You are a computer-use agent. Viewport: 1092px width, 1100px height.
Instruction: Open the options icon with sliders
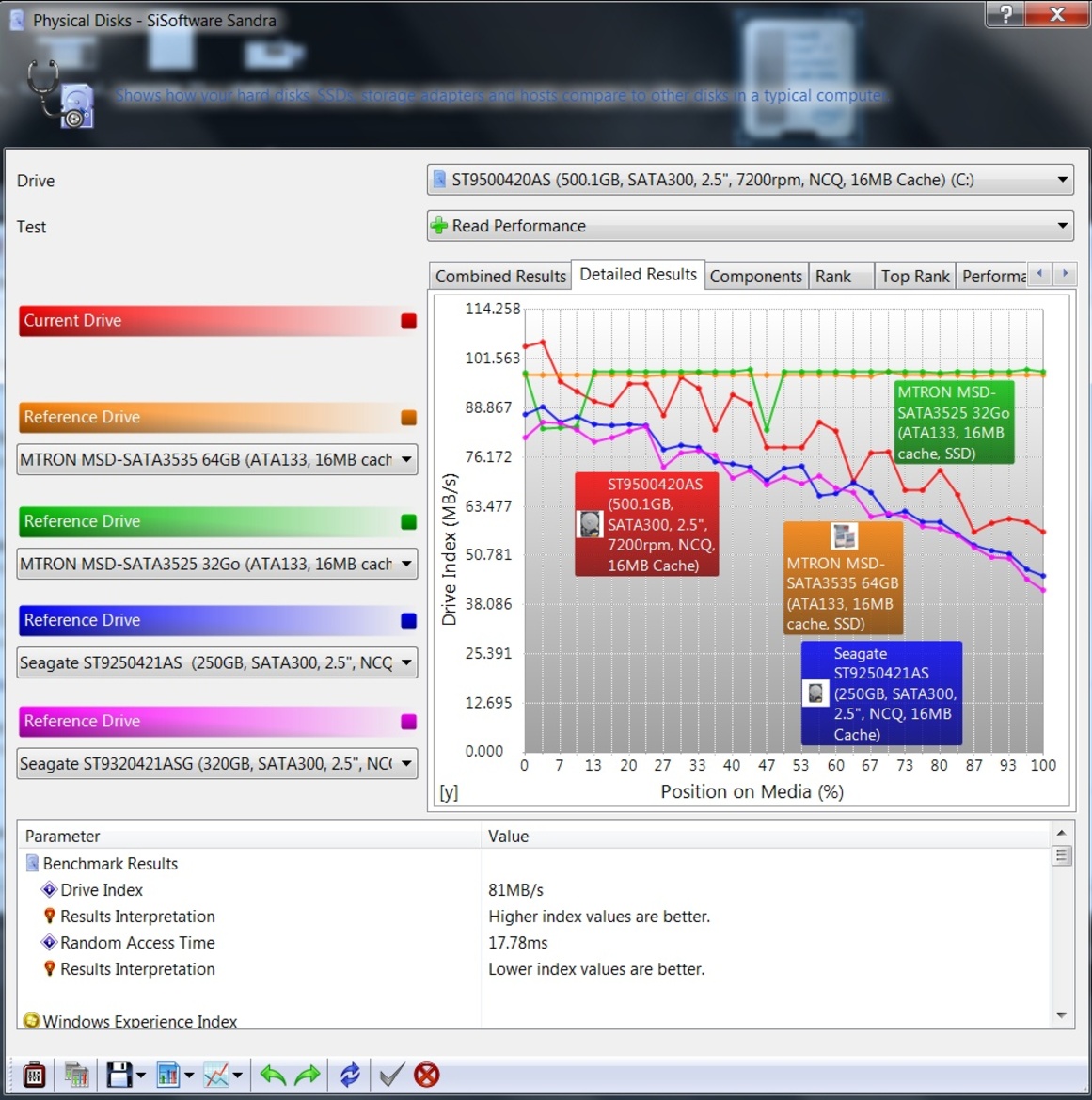point(34,1074)
